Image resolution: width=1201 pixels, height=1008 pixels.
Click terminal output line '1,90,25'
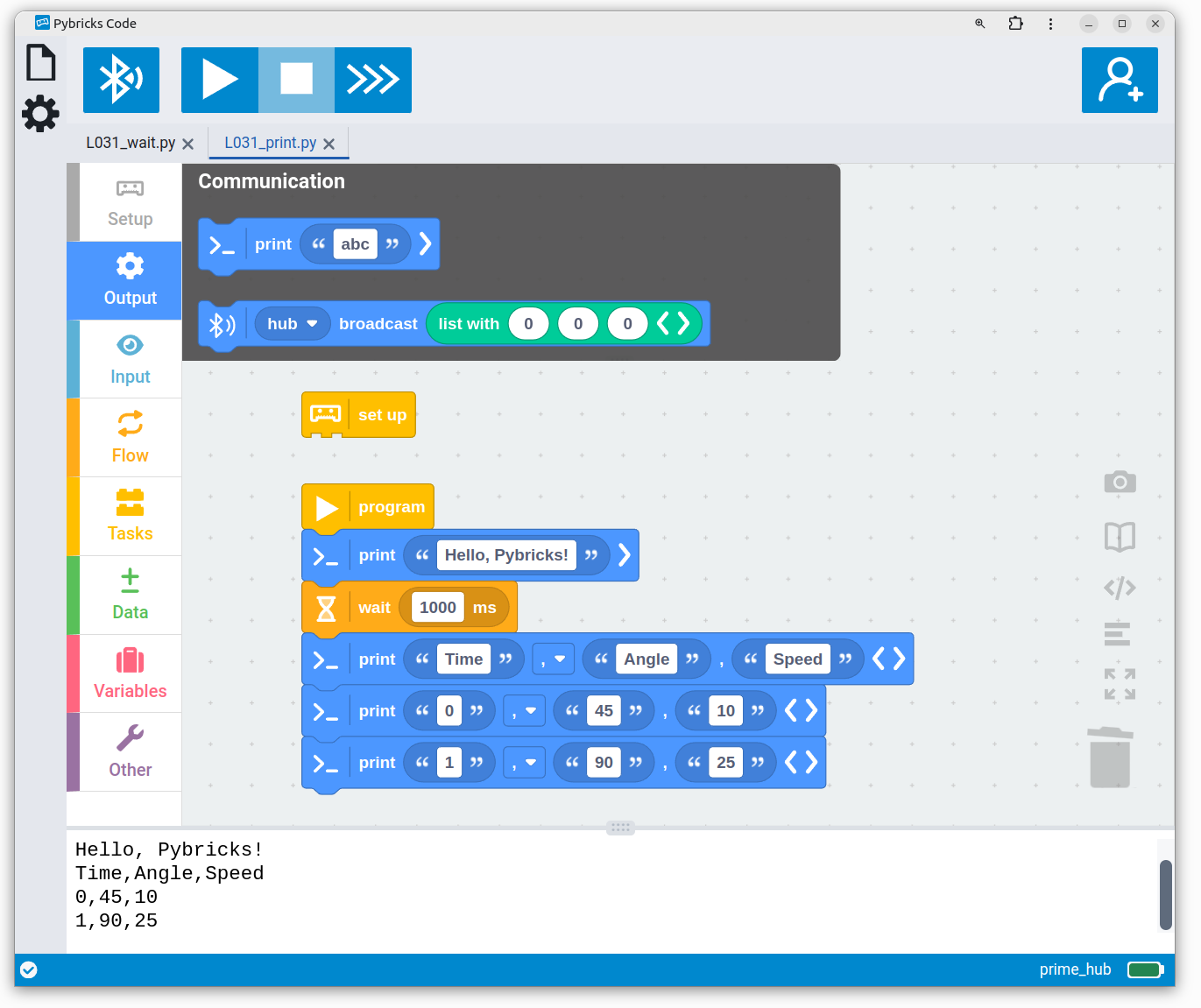(117, 920)
